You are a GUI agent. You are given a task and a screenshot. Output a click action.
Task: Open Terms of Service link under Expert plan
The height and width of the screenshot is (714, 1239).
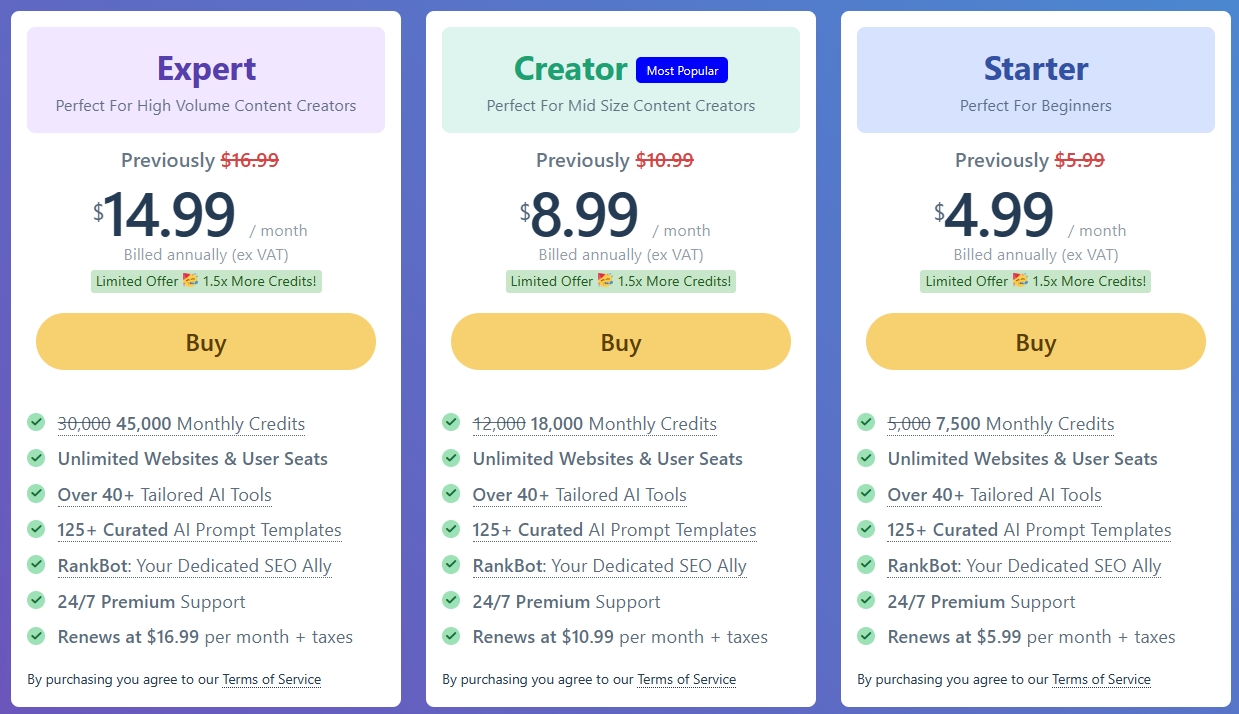click(x=272, y=680)
